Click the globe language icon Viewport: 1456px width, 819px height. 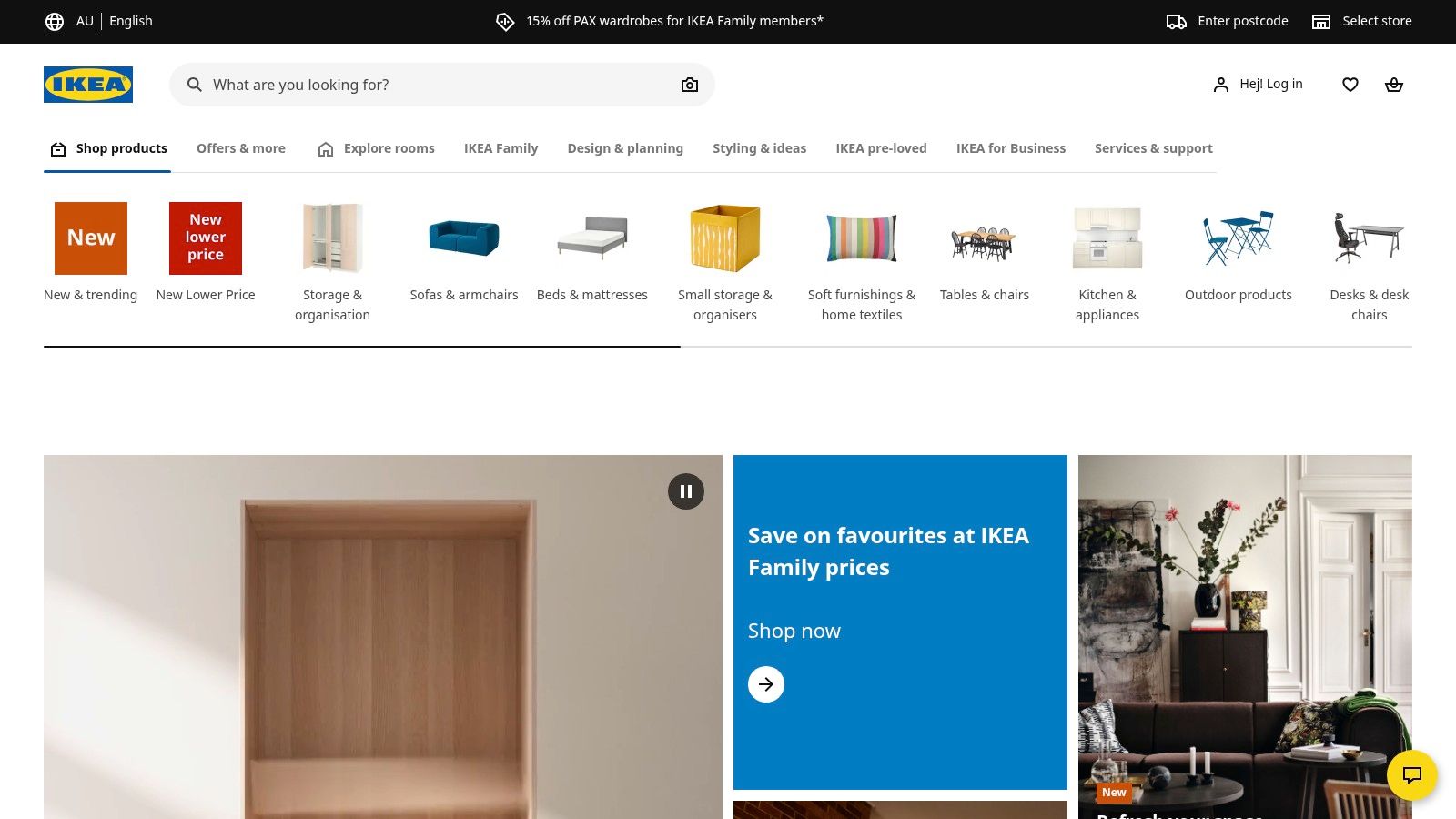point(55,21)
